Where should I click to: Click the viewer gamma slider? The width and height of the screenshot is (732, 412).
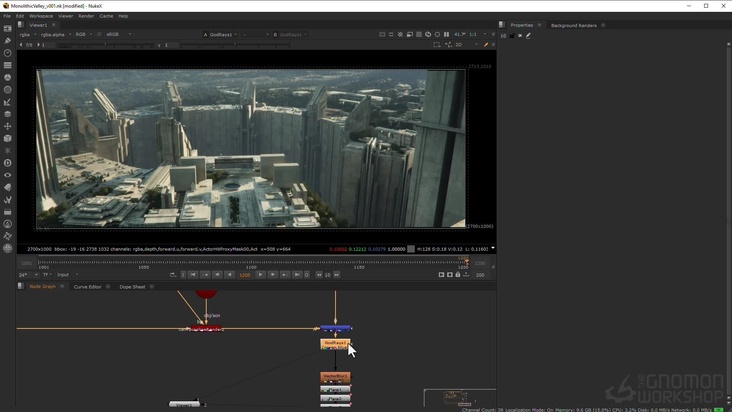coord(235,45)
